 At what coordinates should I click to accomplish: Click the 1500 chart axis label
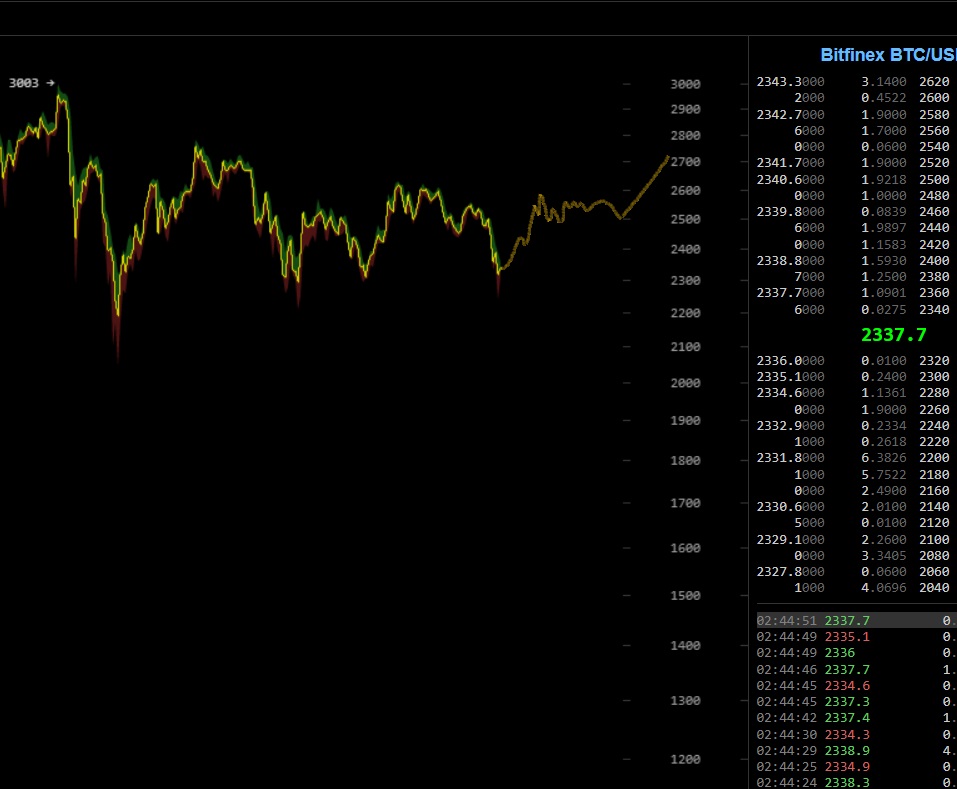685,596
